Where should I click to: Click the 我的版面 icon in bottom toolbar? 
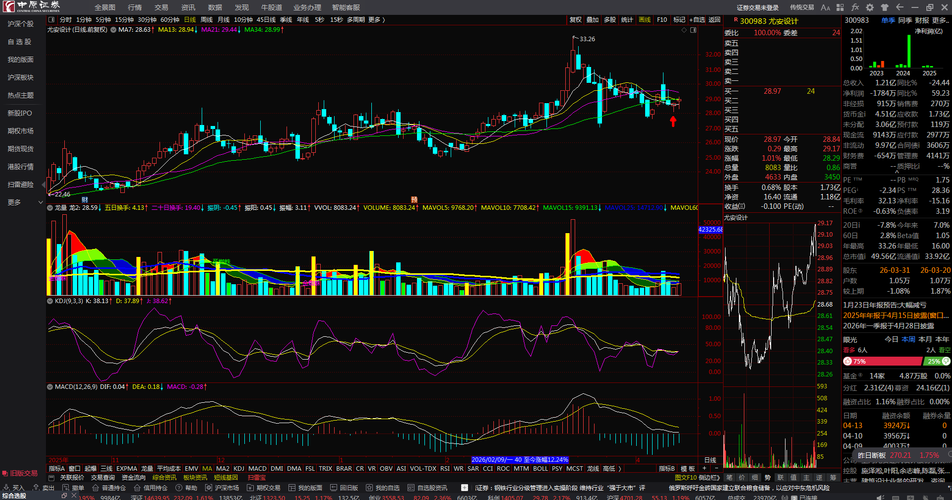290,487
